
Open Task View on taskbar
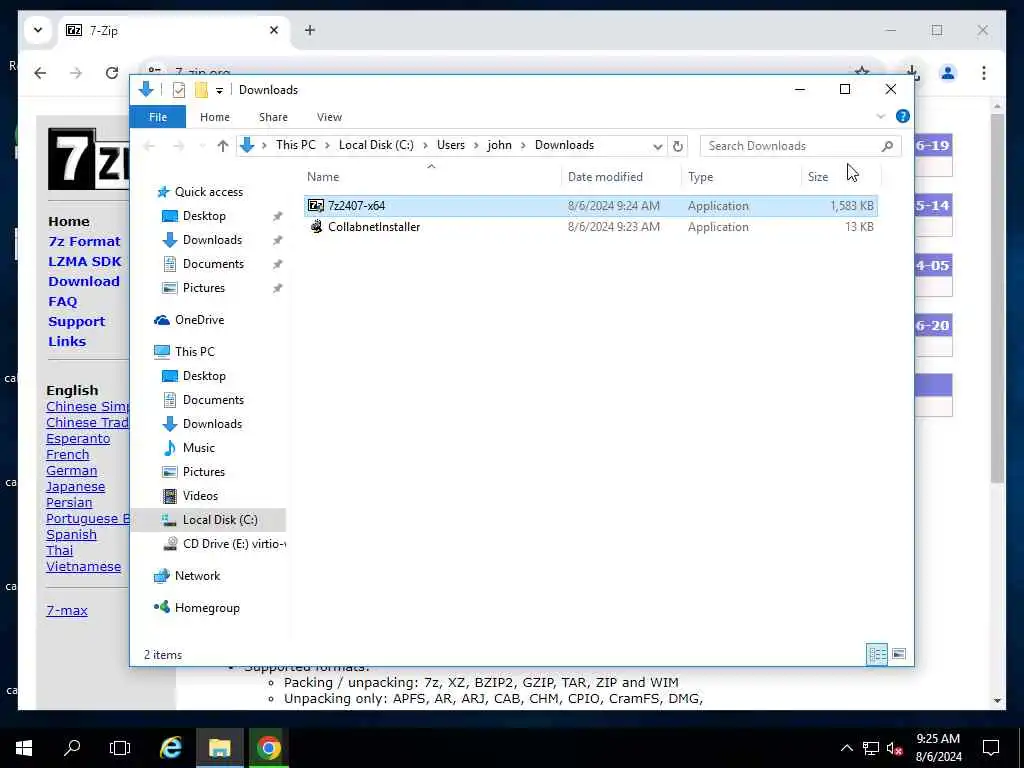click(120, 747)
